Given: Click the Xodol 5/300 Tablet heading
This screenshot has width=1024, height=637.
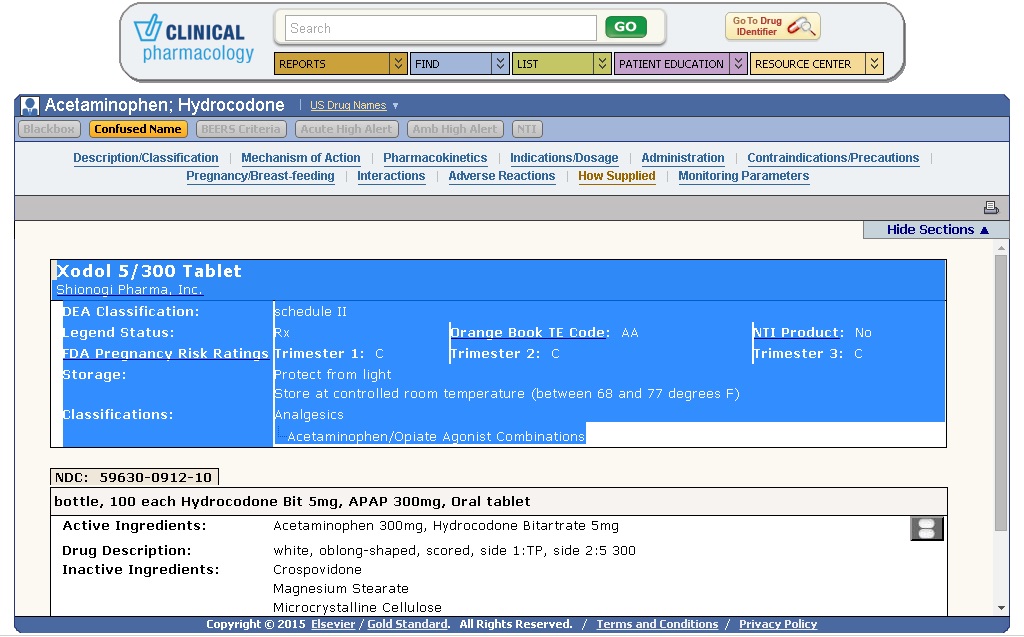Looking at the screenshot, I should [x=149, y=271].
